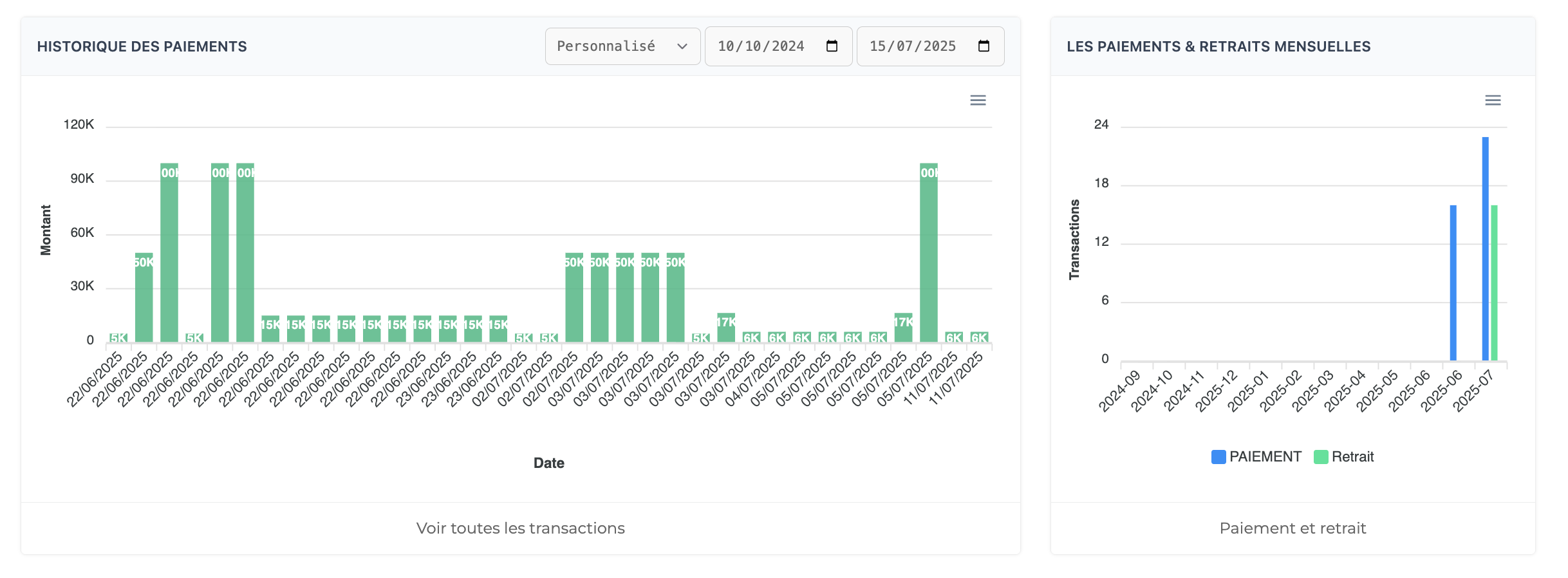Click the Voir toutes les transactions link

(x=520, y=528)
